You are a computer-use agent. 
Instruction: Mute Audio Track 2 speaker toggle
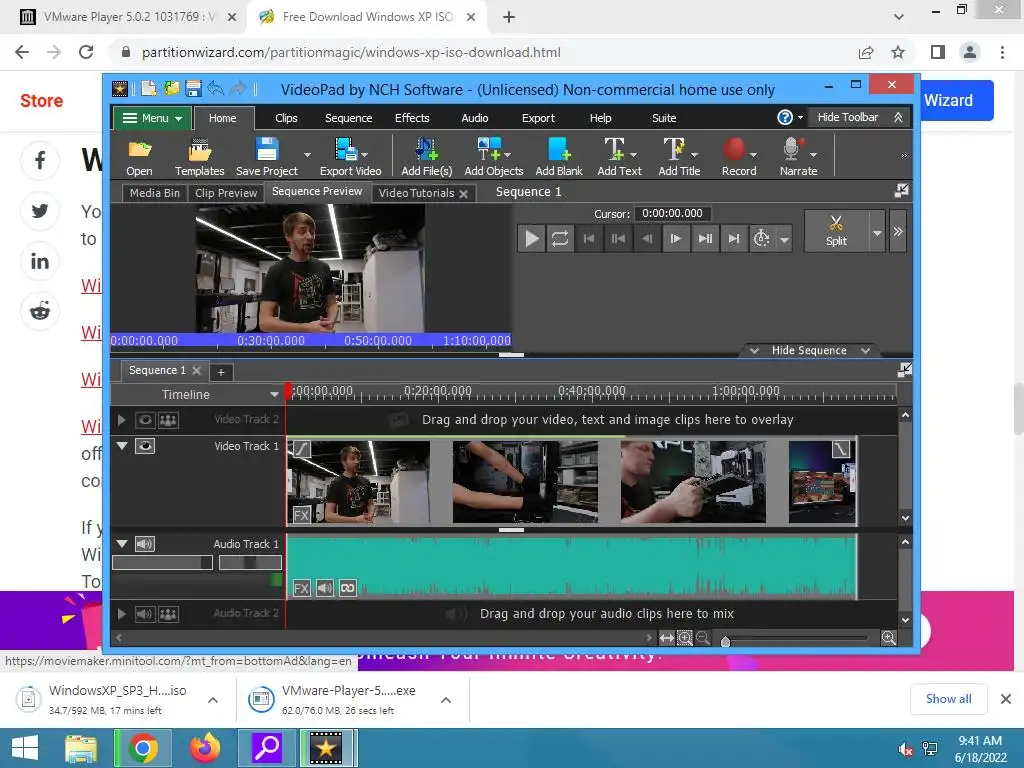145,614
